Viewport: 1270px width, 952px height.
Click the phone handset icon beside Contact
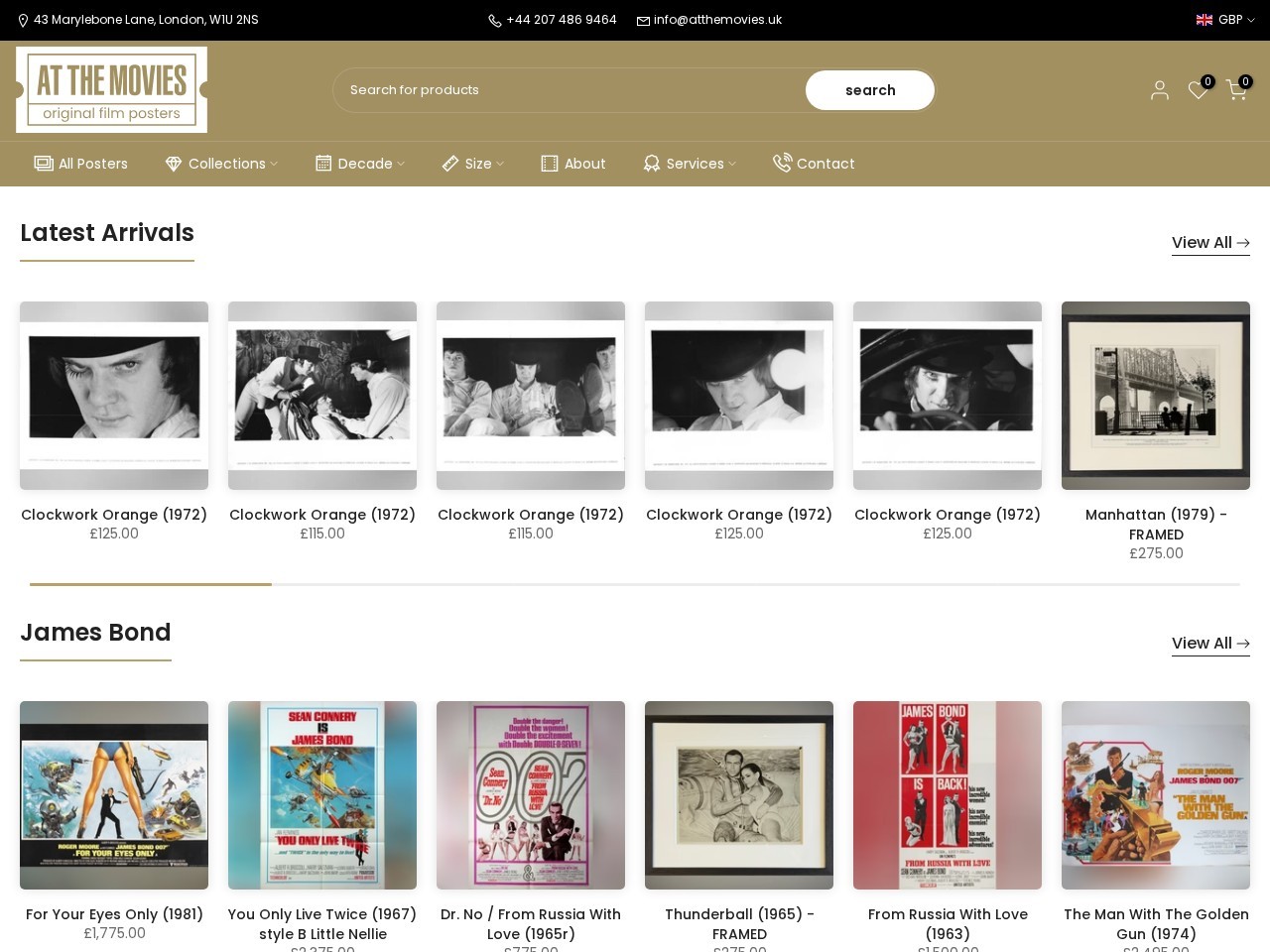[783, 163]
